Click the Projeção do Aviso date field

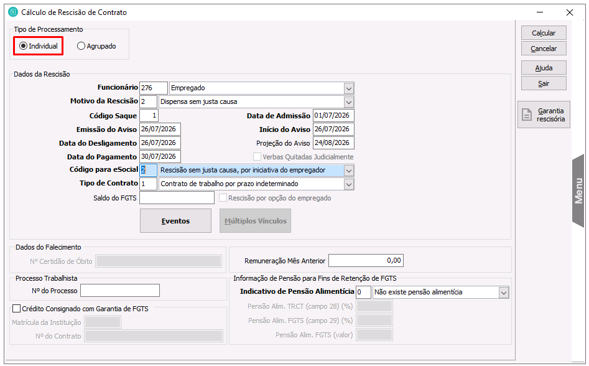click(334, 143)
